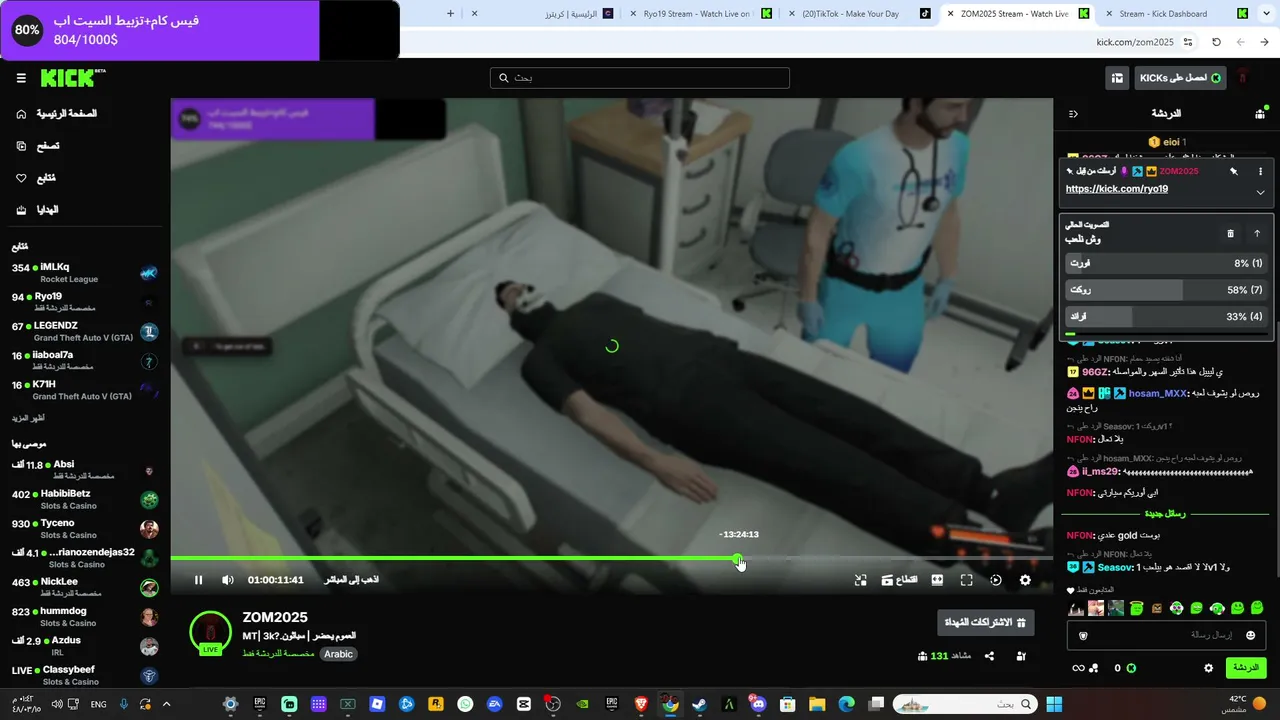
Task: Click the shield icon in chat input
Action: tap(1083, 635)
